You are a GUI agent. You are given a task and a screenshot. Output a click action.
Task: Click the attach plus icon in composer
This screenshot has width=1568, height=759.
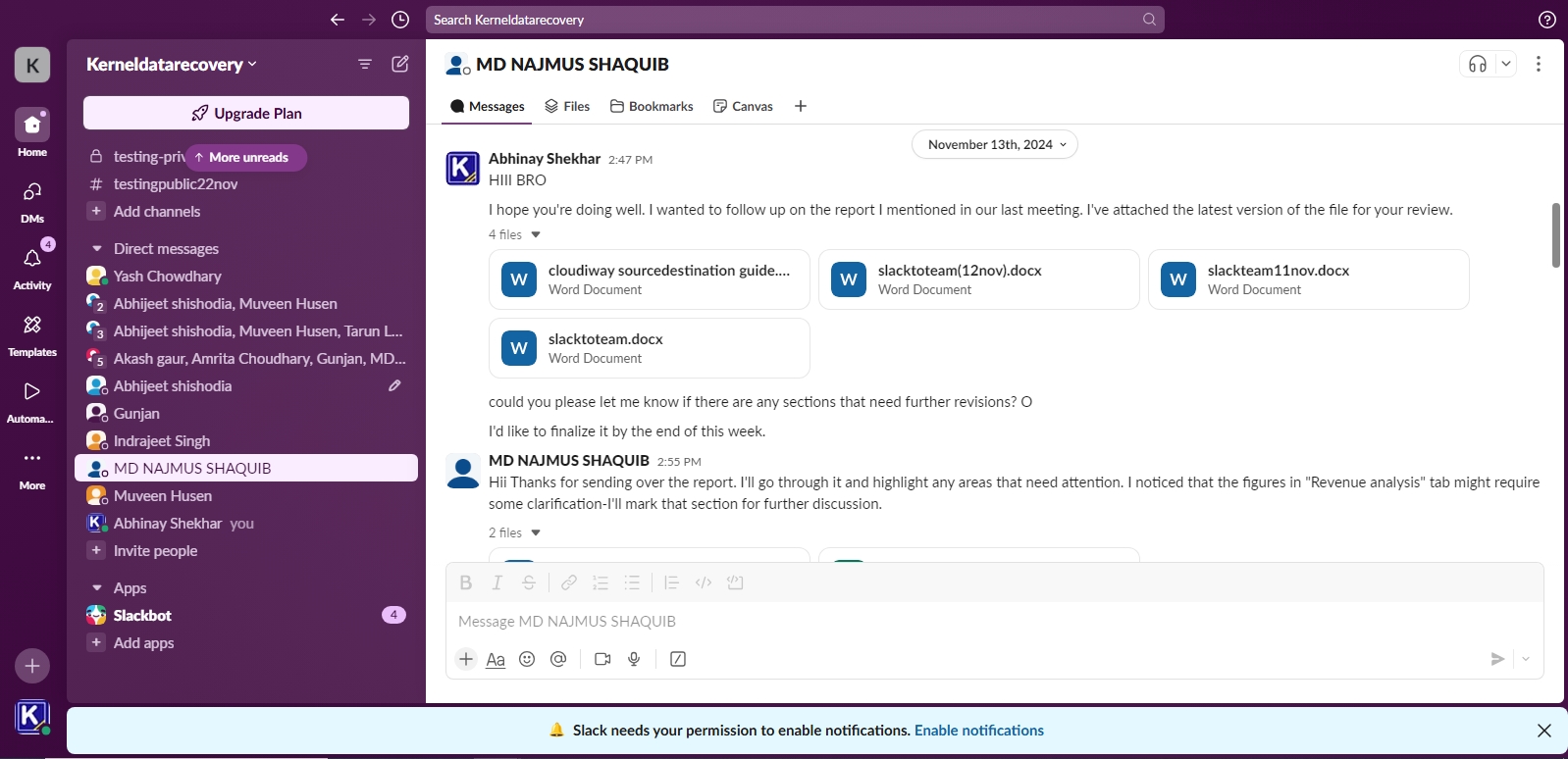(x=466, y=659)
